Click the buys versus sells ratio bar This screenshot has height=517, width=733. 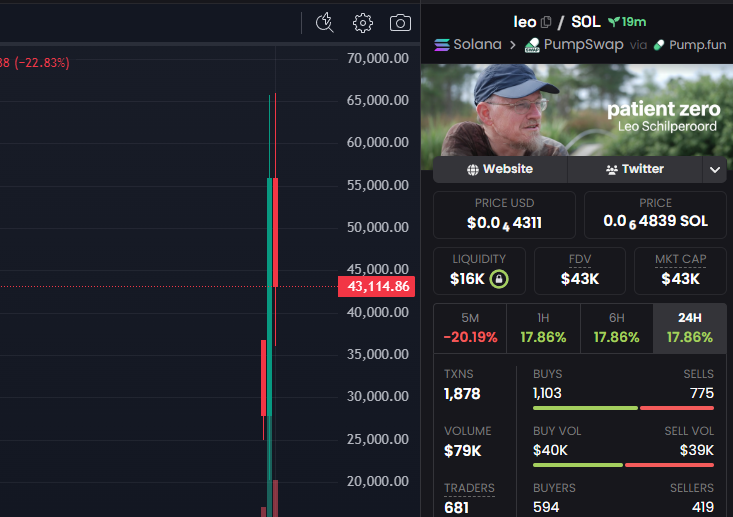coord(623,408)
